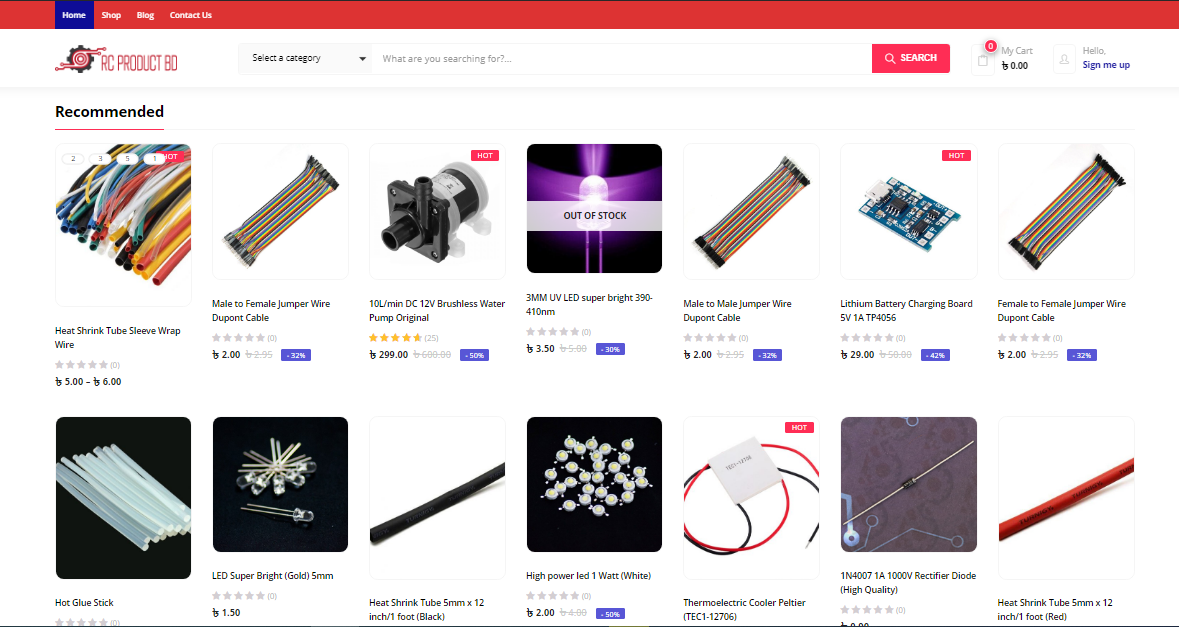Select size option 3 on Heat Shrink Tube

click(100, 159)
